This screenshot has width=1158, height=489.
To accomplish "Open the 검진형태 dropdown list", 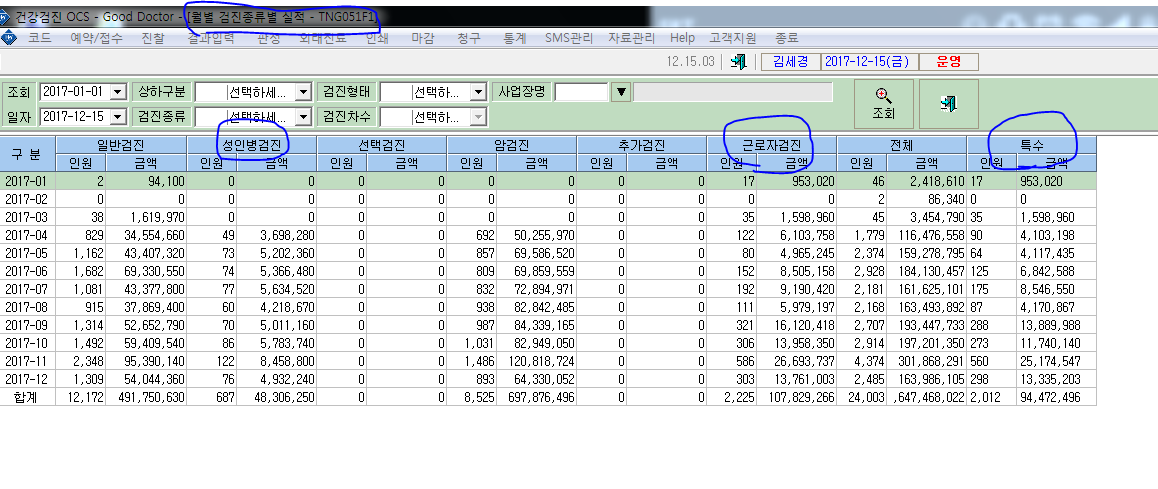I will pos(479,92).
